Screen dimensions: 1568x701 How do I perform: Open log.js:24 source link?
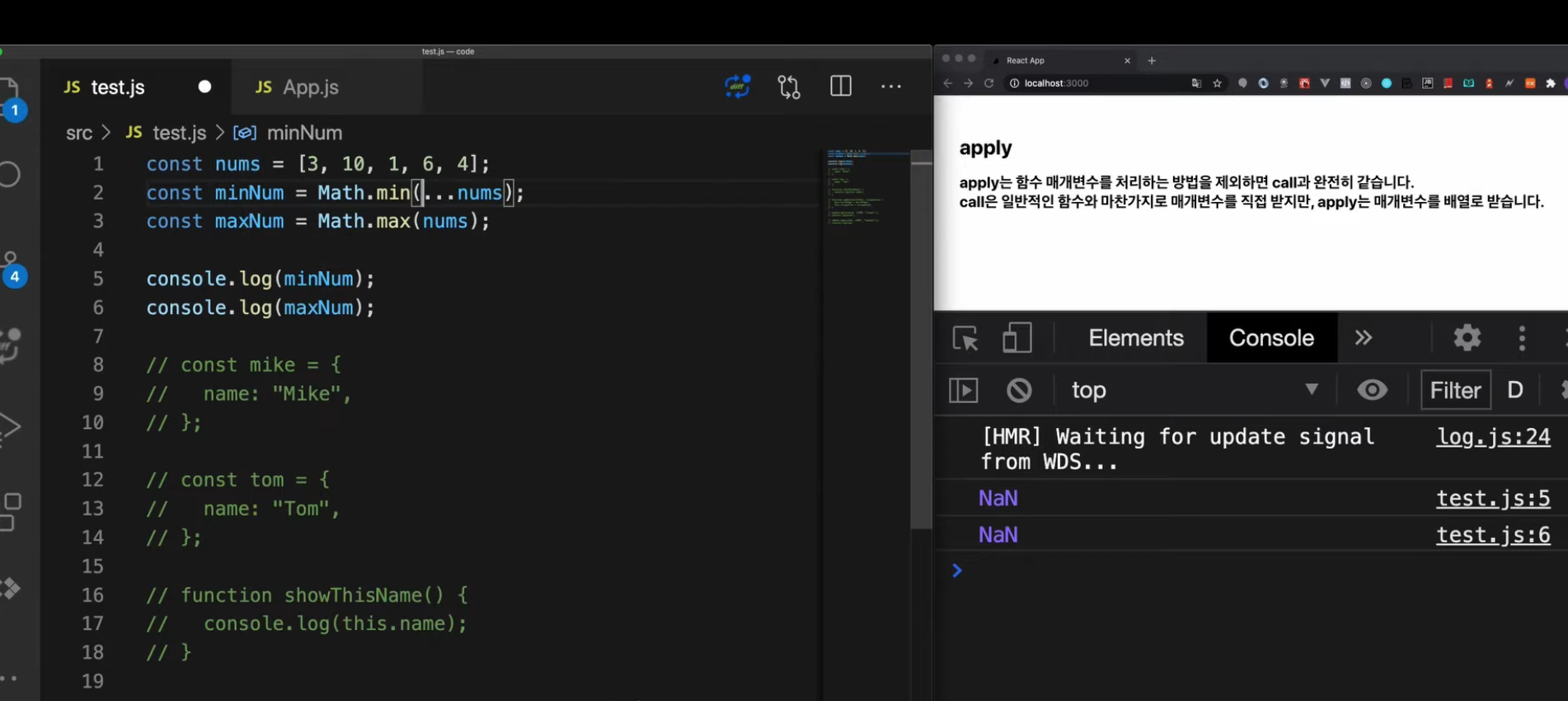[1493, 437]
